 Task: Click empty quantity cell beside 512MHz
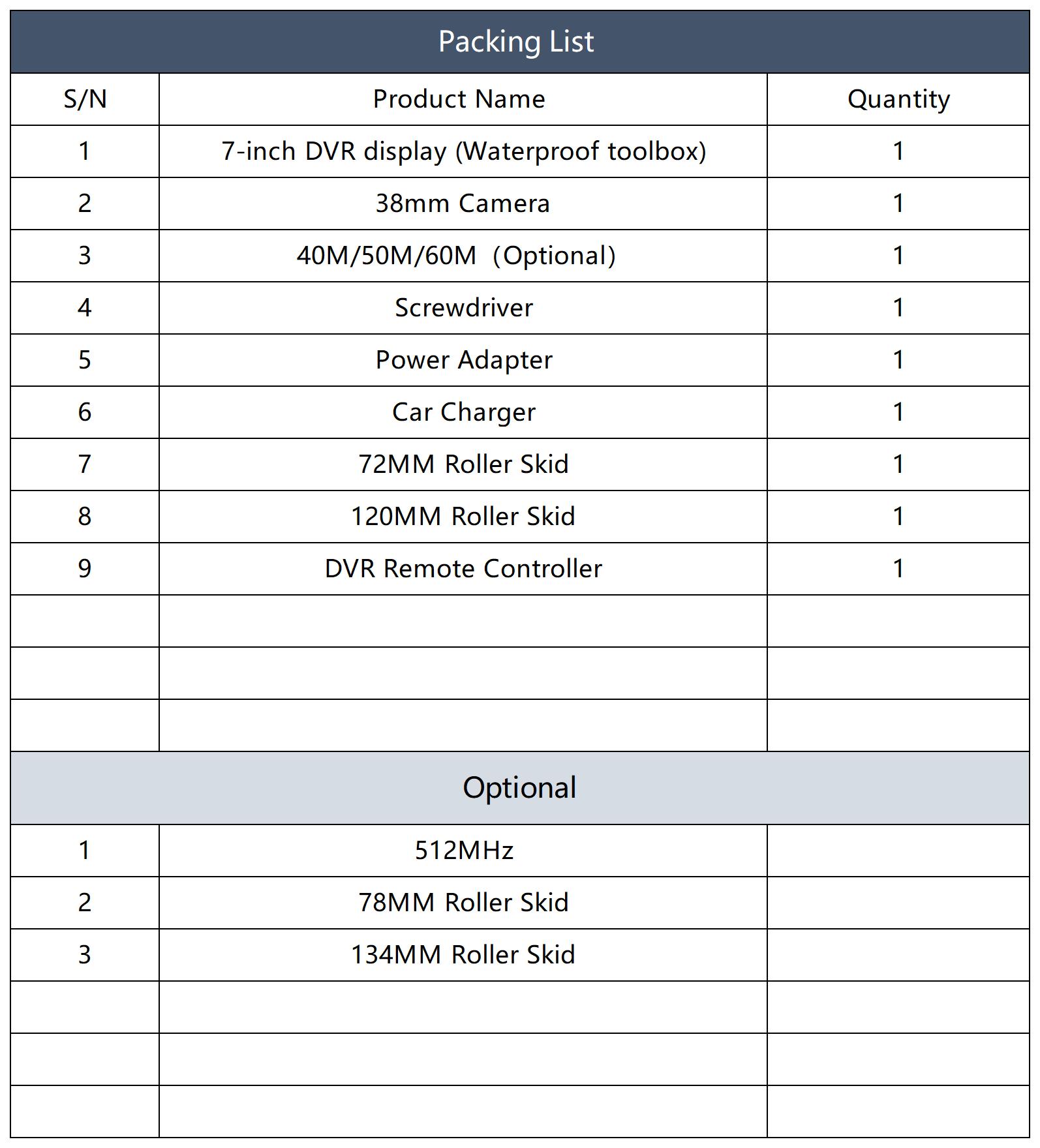pos(898,851)
